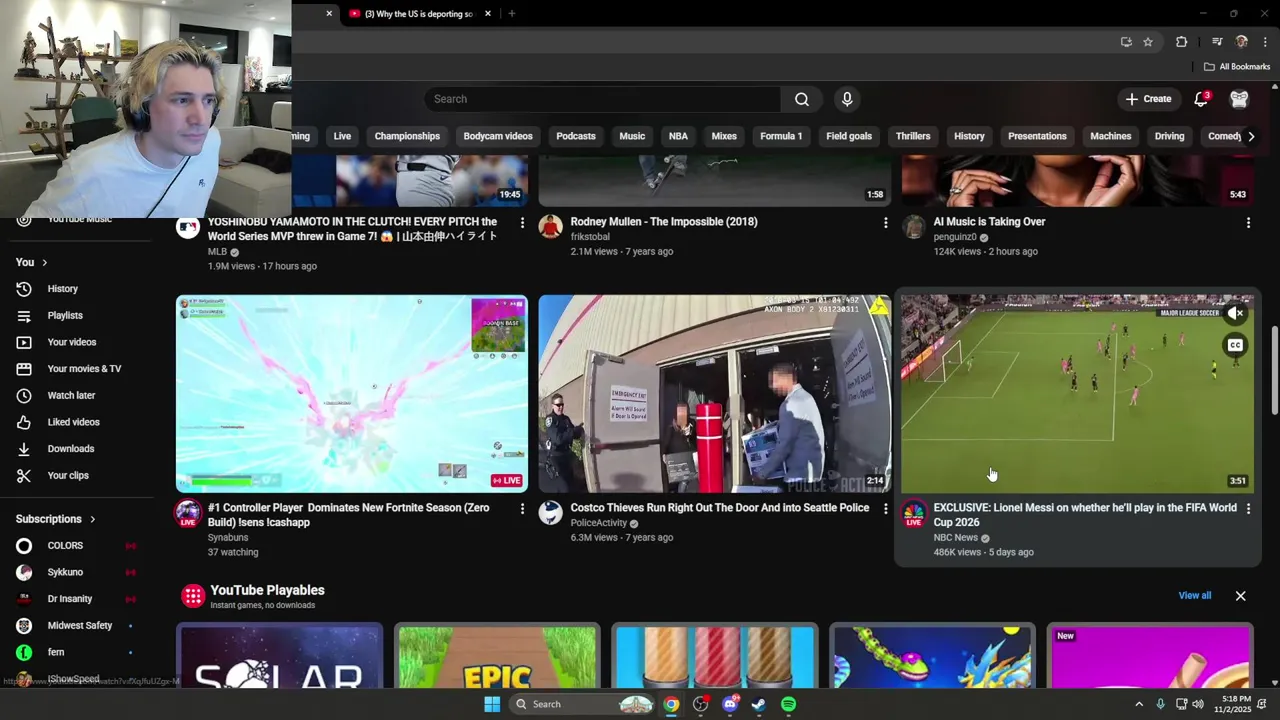Open the Fortnite live stream thumbnail
1280x720 pixels.
coord(352,393)
